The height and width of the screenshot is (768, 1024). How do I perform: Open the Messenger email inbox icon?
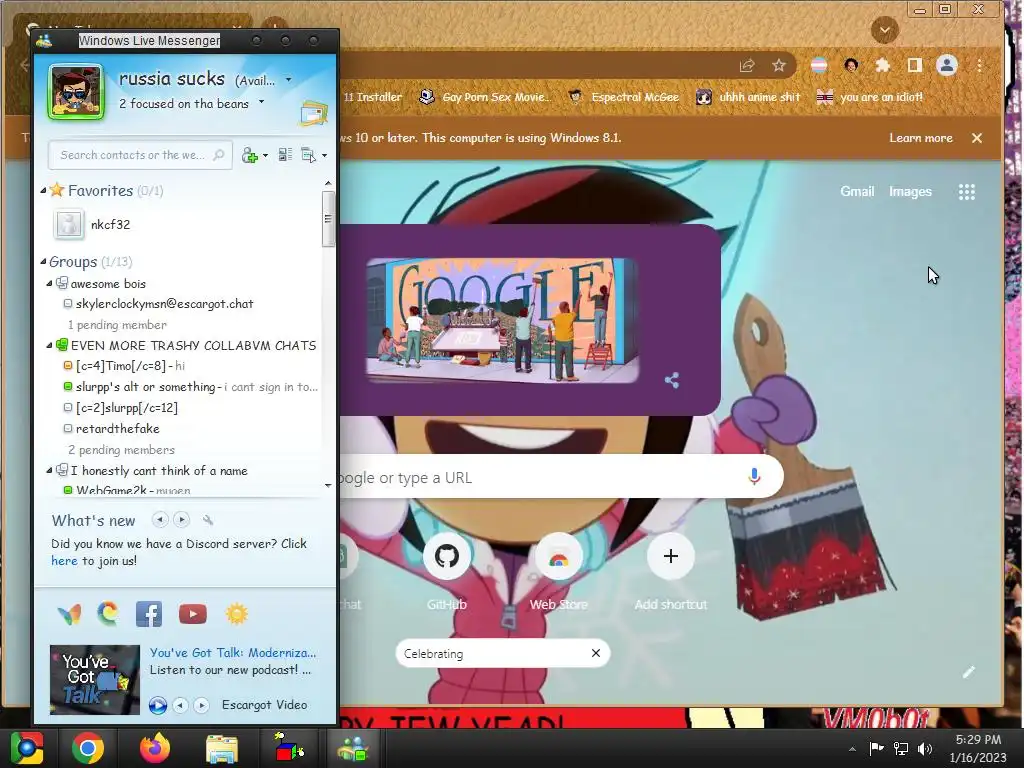pos(313,114)
